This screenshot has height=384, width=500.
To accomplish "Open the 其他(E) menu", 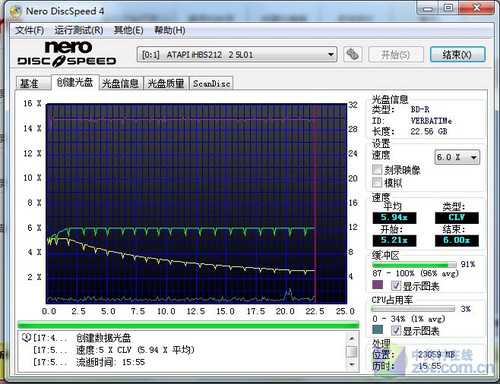I will [128, 30].
